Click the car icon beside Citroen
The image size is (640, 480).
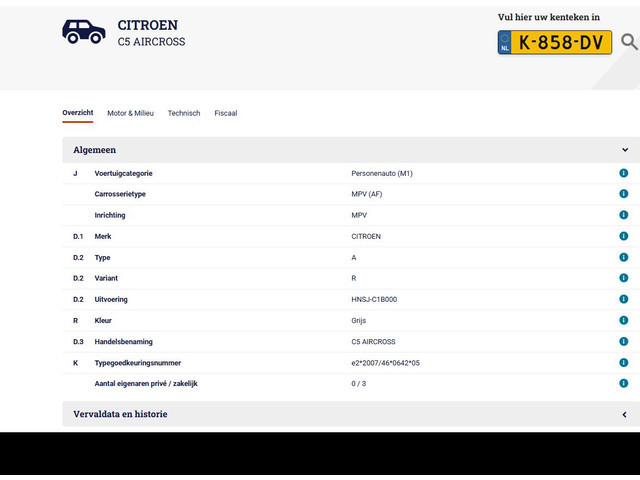pos(84,32)
